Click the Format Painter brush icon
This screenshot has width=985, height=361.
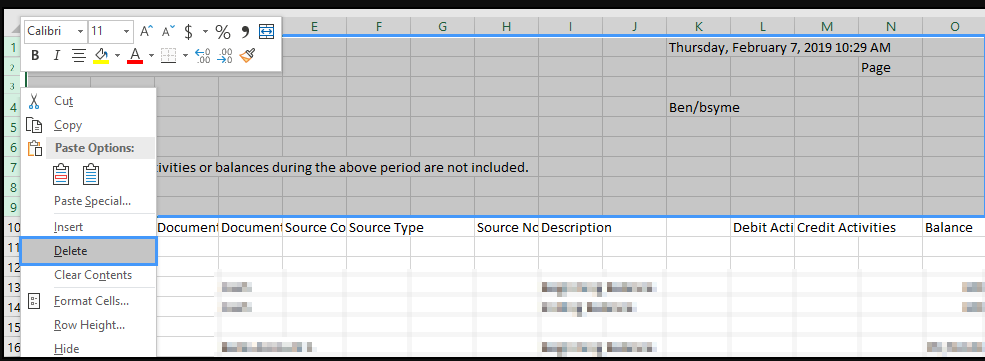click(247, 55)
